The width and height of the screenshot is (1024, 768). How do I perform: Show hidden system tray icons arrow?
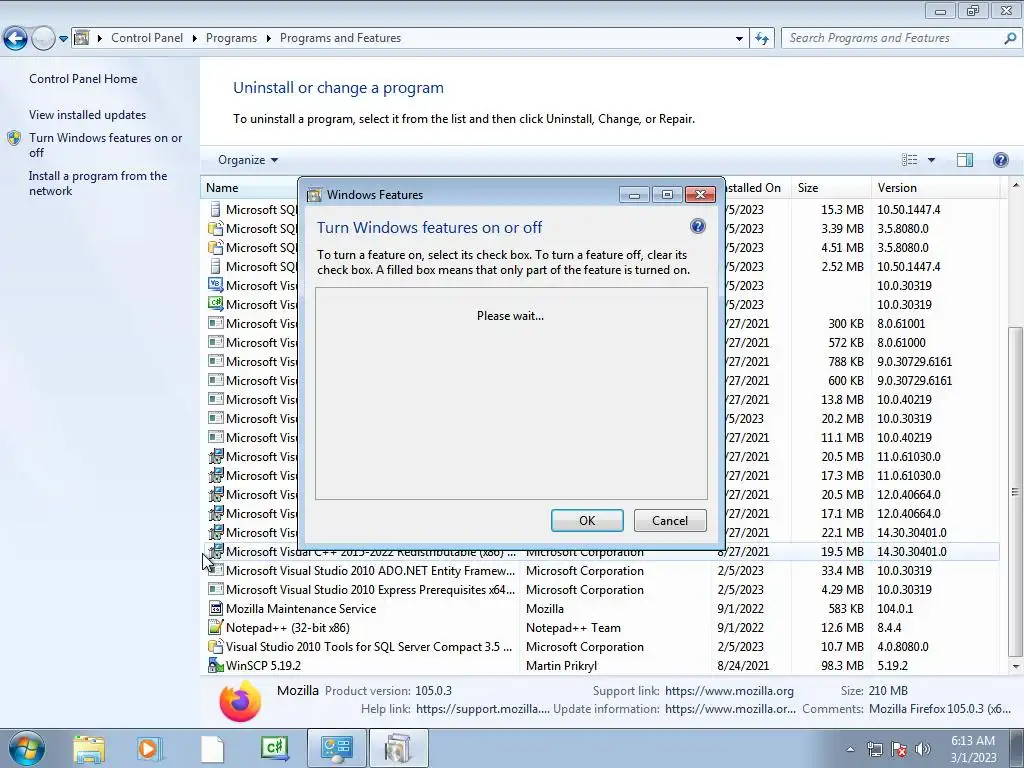coord(850,750)
